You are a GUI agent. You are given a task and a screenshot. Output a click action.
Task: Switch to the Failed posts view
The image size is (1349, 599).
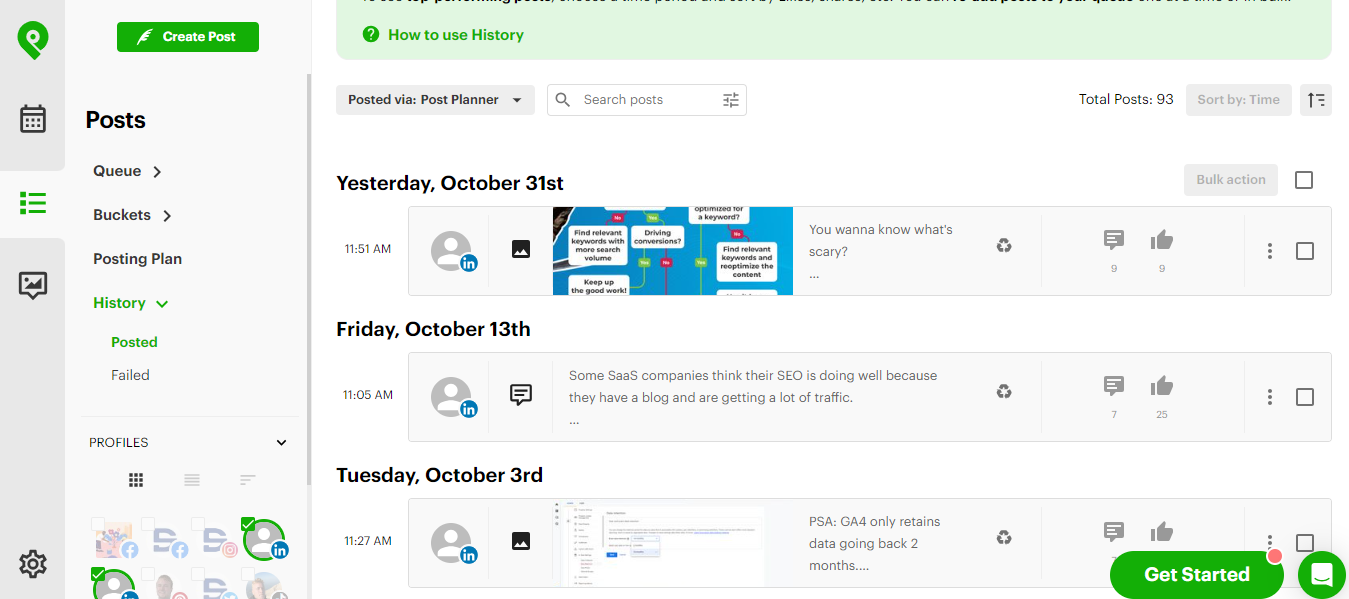130,375
